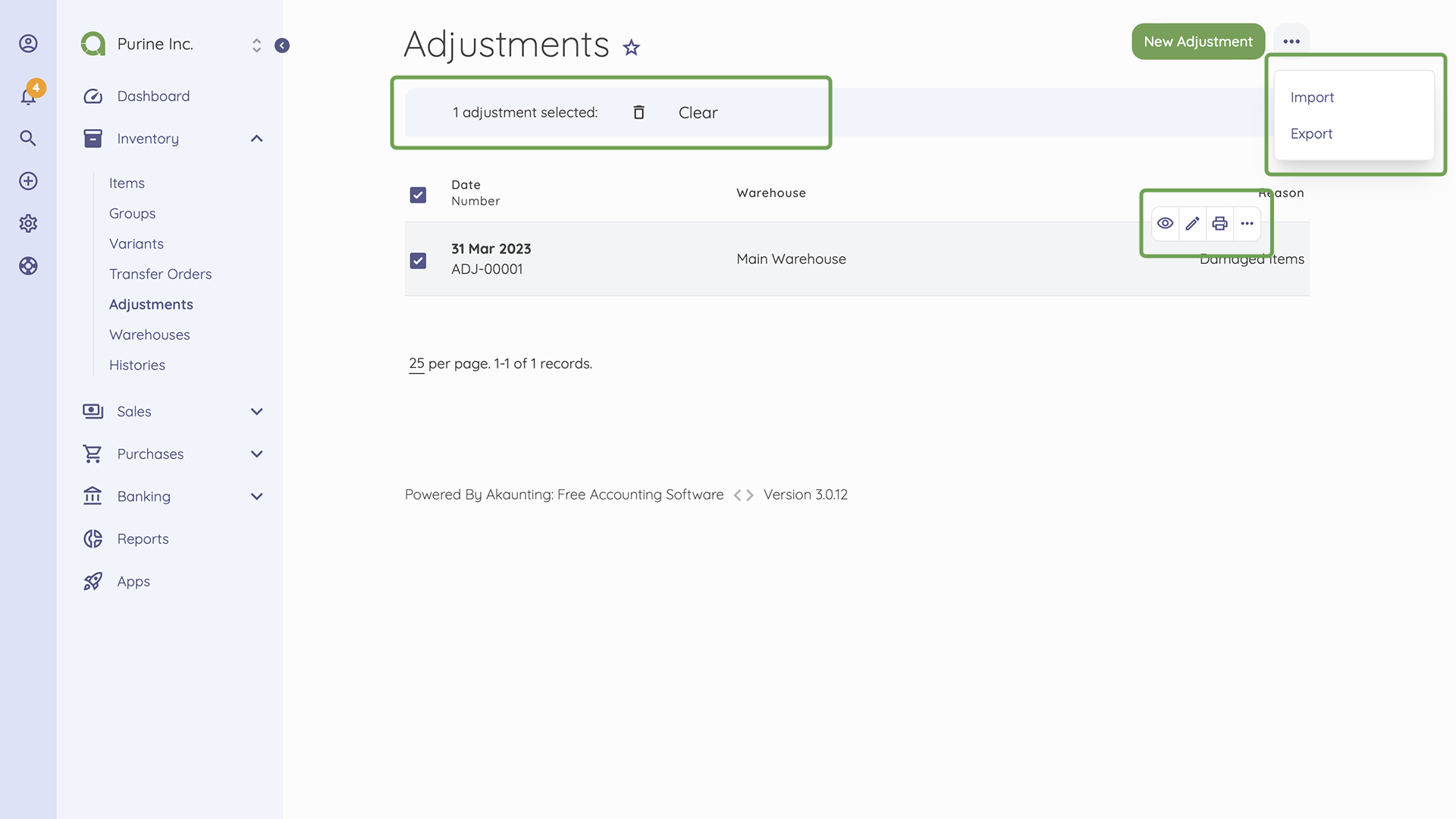Click the plus icon to create new record
This screenshot has width=1456, height=819.
(x=28, y=180)
